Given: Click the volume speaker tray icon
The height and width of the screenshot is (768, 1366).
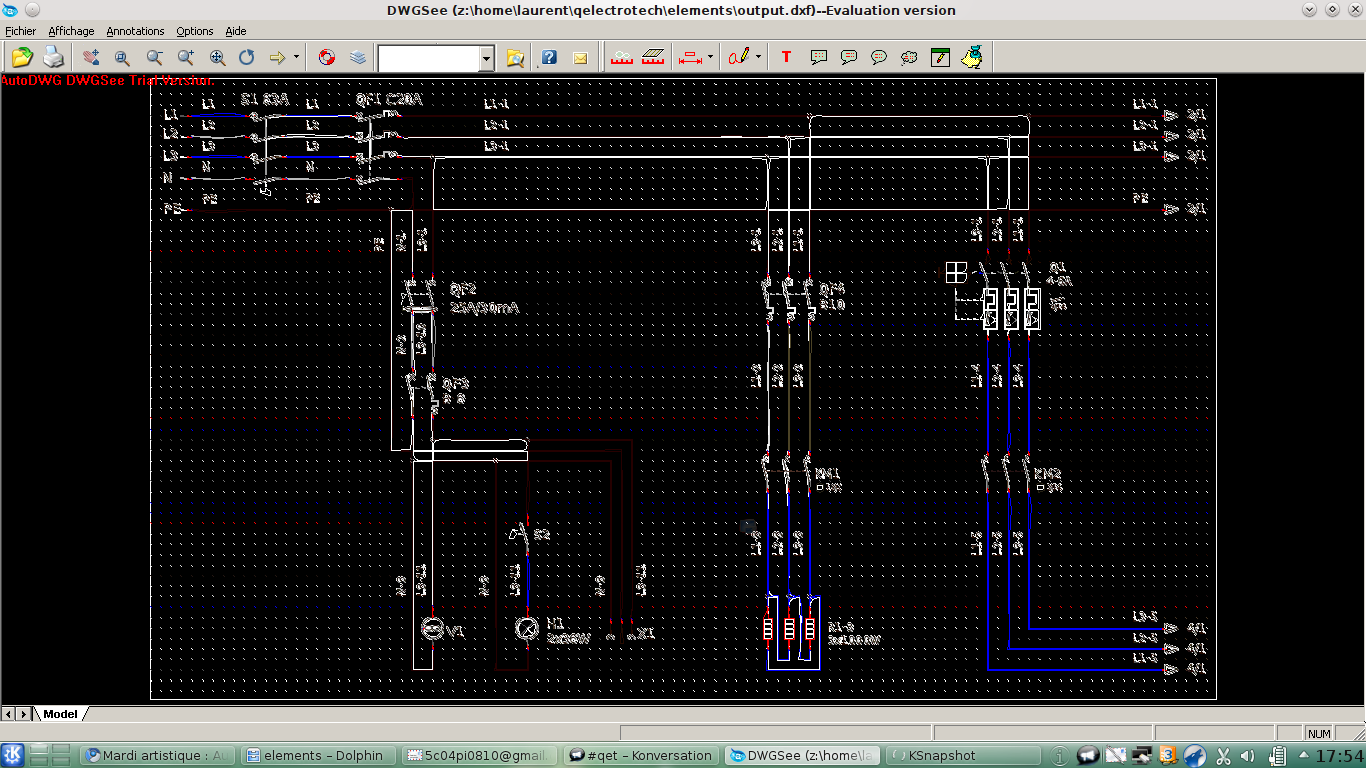Looking at the screenshot, I should (x=1246, y=756).
